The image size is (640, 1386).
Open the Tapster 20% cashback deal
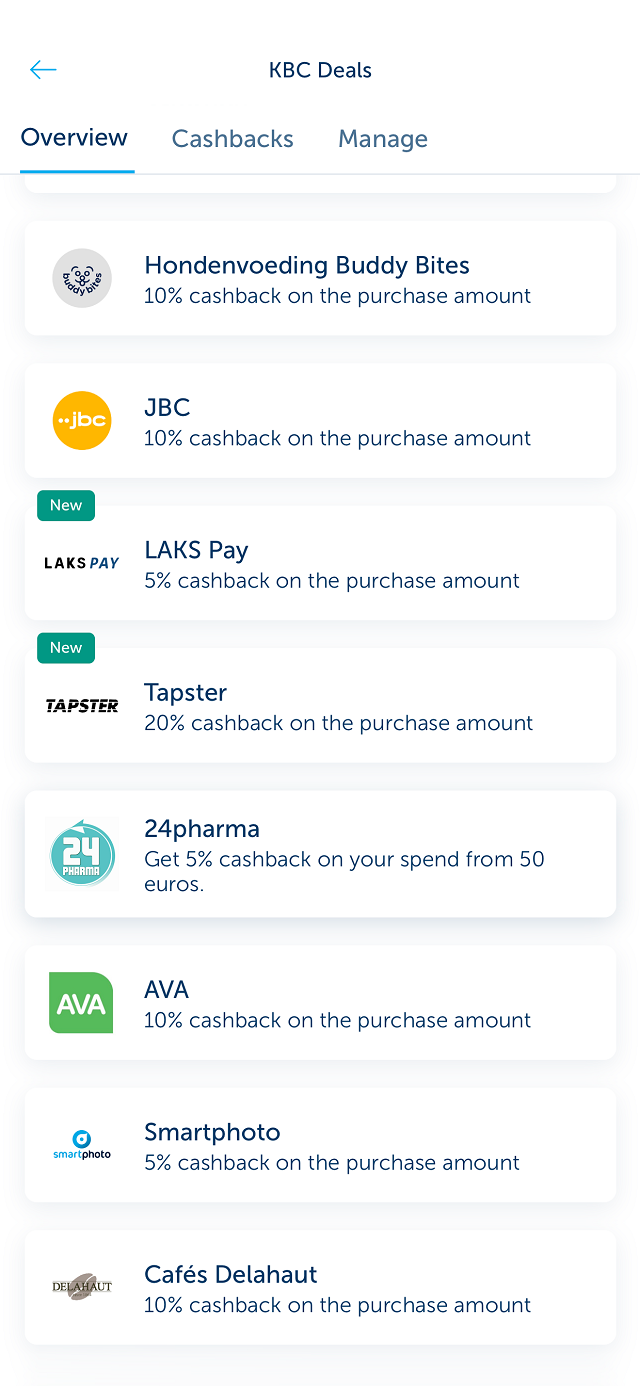point(320,705)
